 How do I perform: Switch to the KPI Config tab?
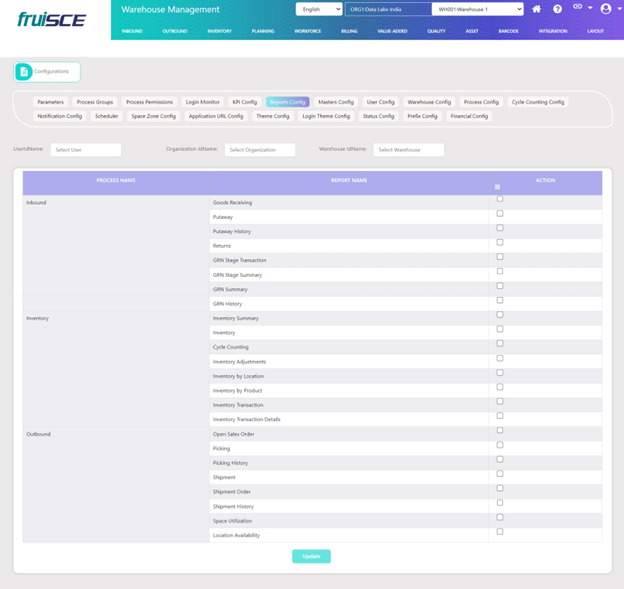pos(245,102)
